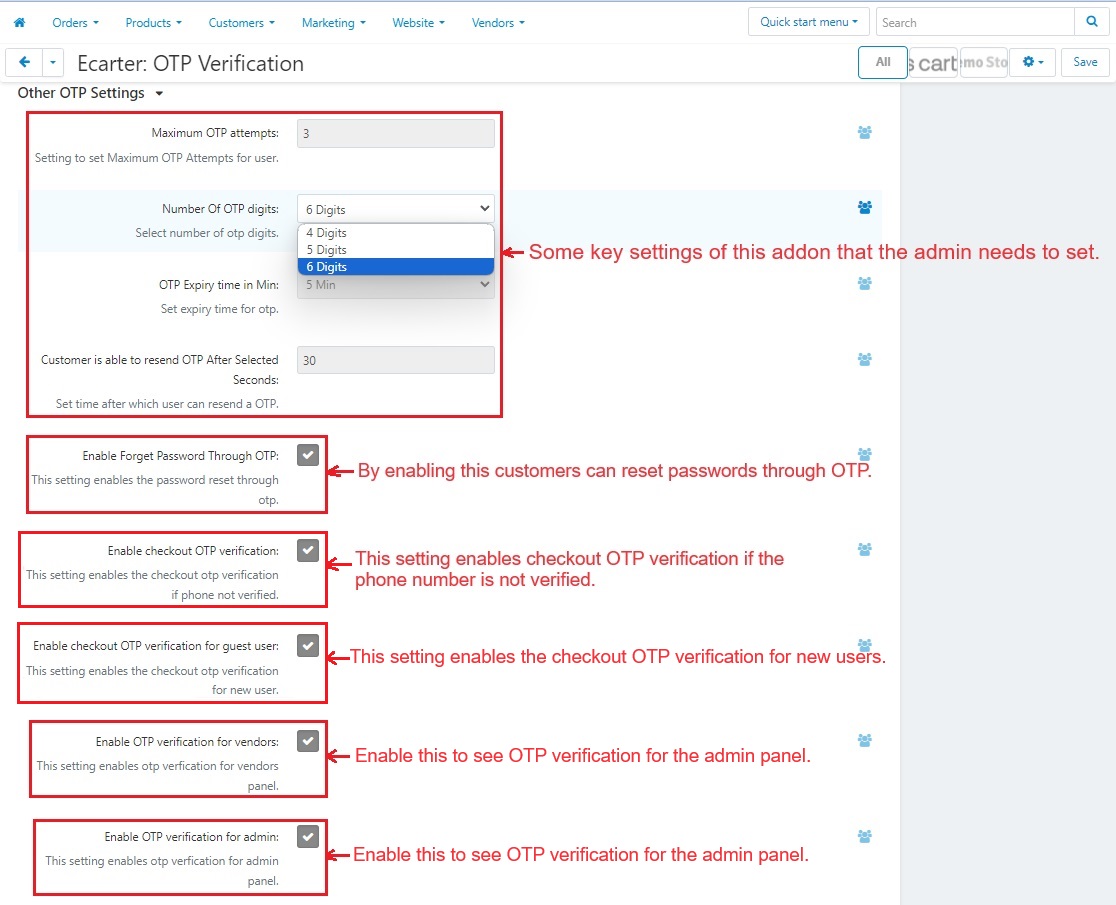
Task: Open Number Of OTP digits dropdown
Action: [x=396, y=209]
